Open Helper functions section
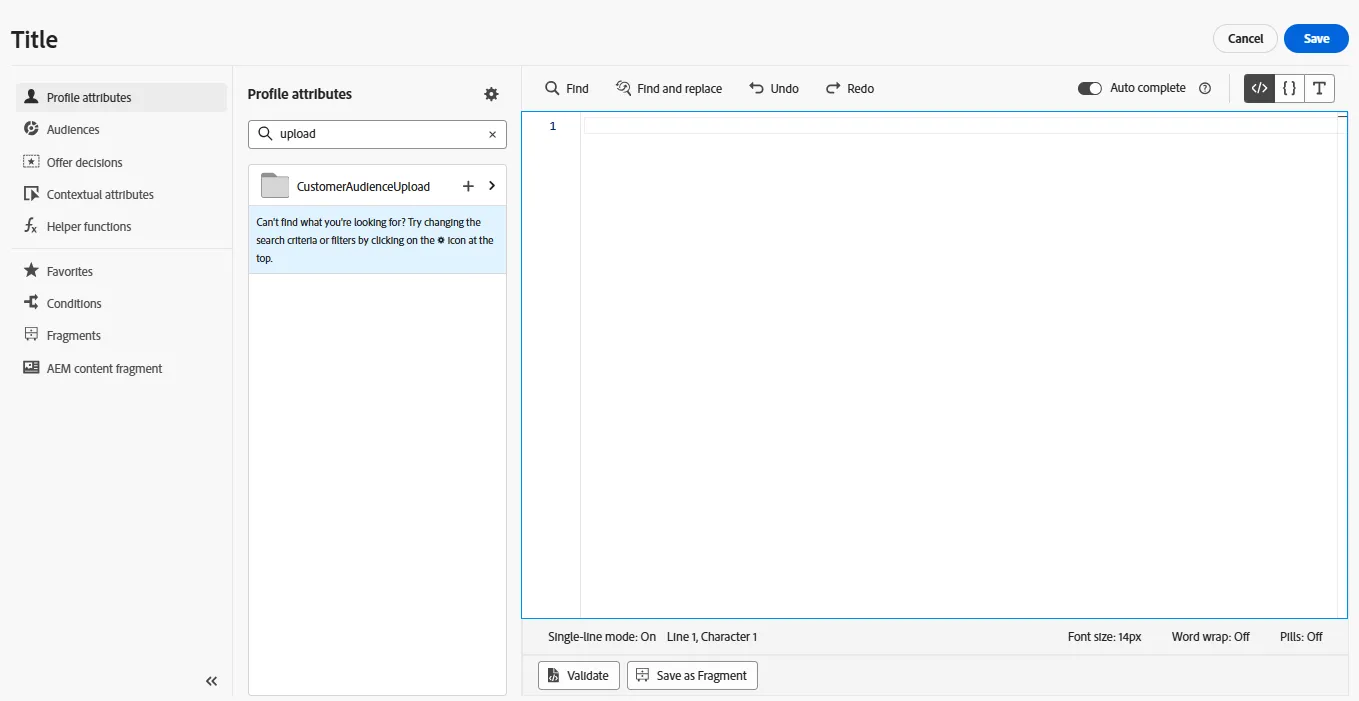Viewport: 1359px width, 701px height. tap(122, 226)
